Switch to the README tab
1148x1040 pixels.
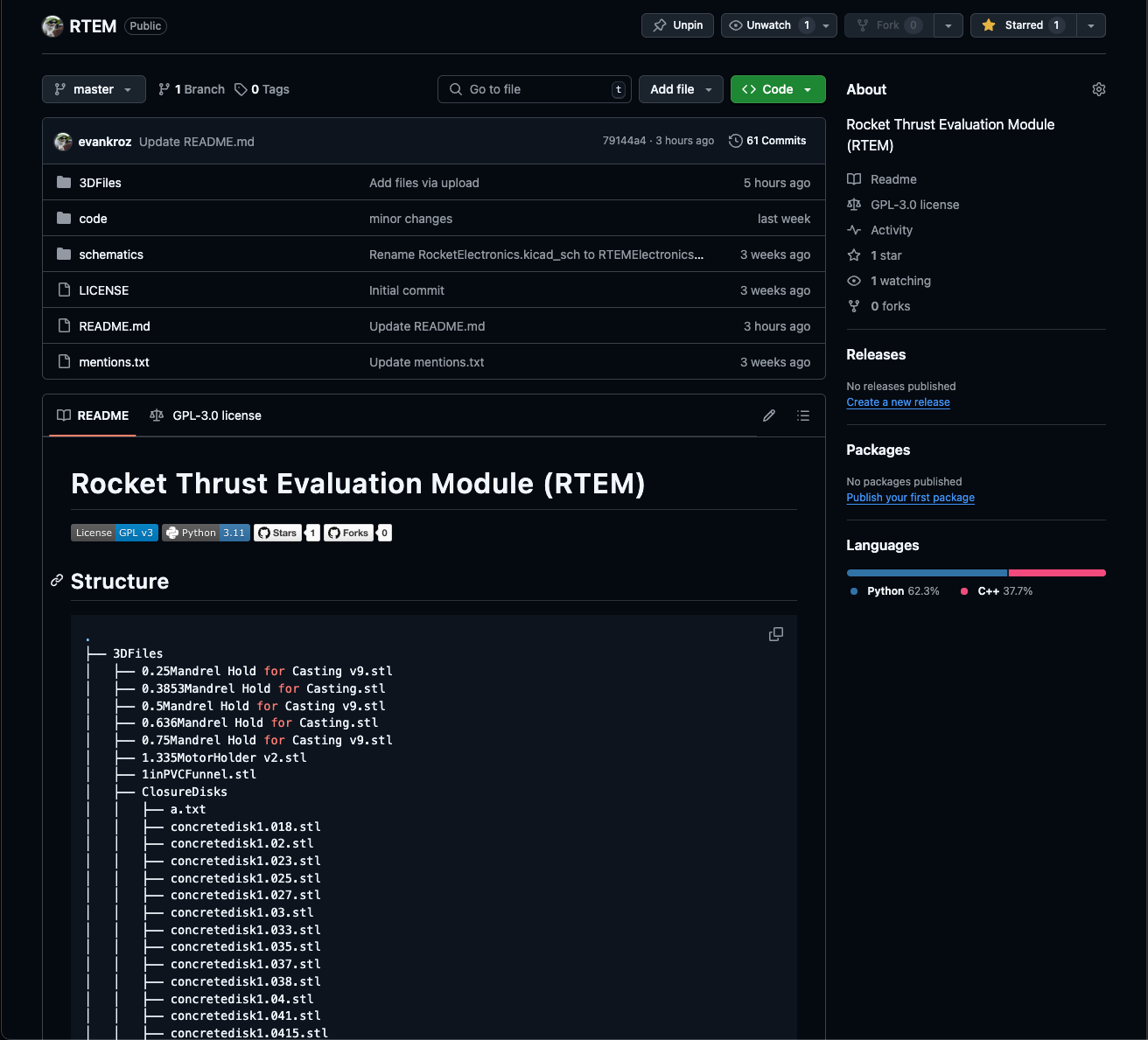click(92, 415)
